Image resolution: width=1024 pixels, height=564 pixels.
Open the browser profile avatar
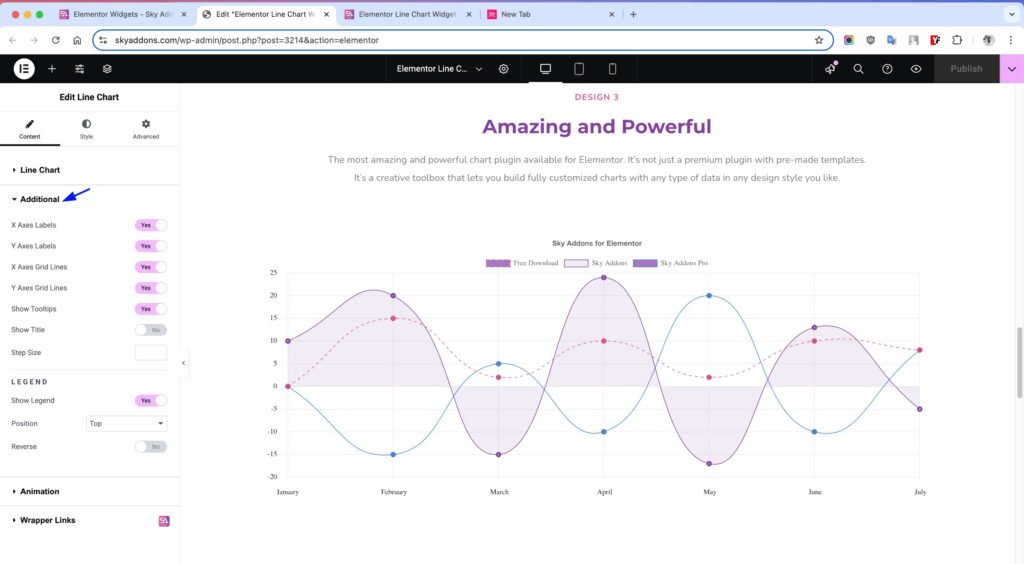[x=988, y=40]
